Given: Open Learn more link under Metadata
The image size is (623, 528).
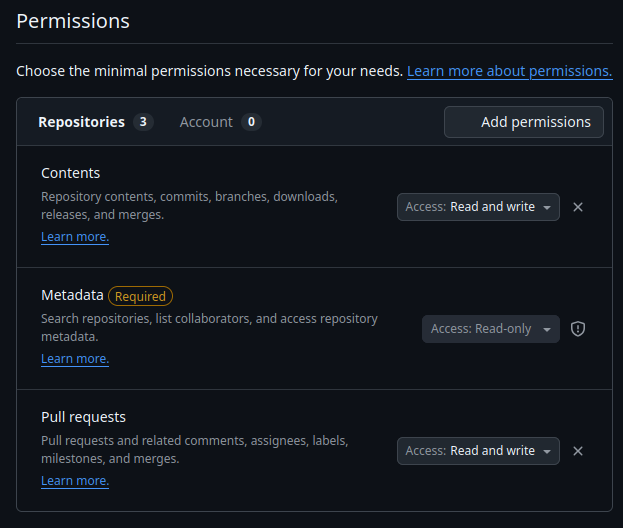Looking at the screenshot, I should (x=75, y=359).
